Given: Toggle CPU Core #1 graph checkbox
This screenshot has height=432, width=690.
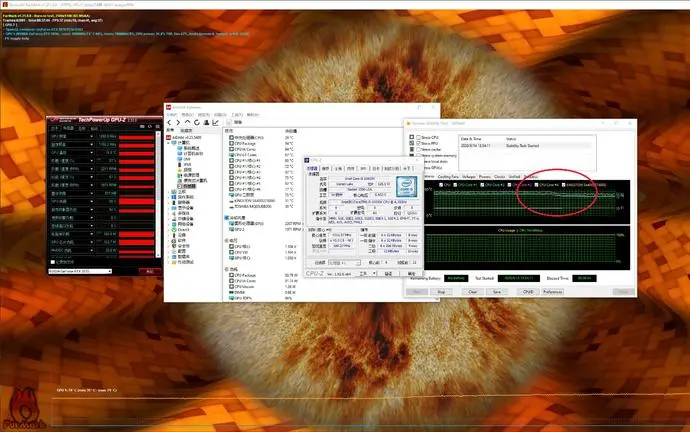Looking at the screenshot, I should pyautogui.click(x=455, y=185).
